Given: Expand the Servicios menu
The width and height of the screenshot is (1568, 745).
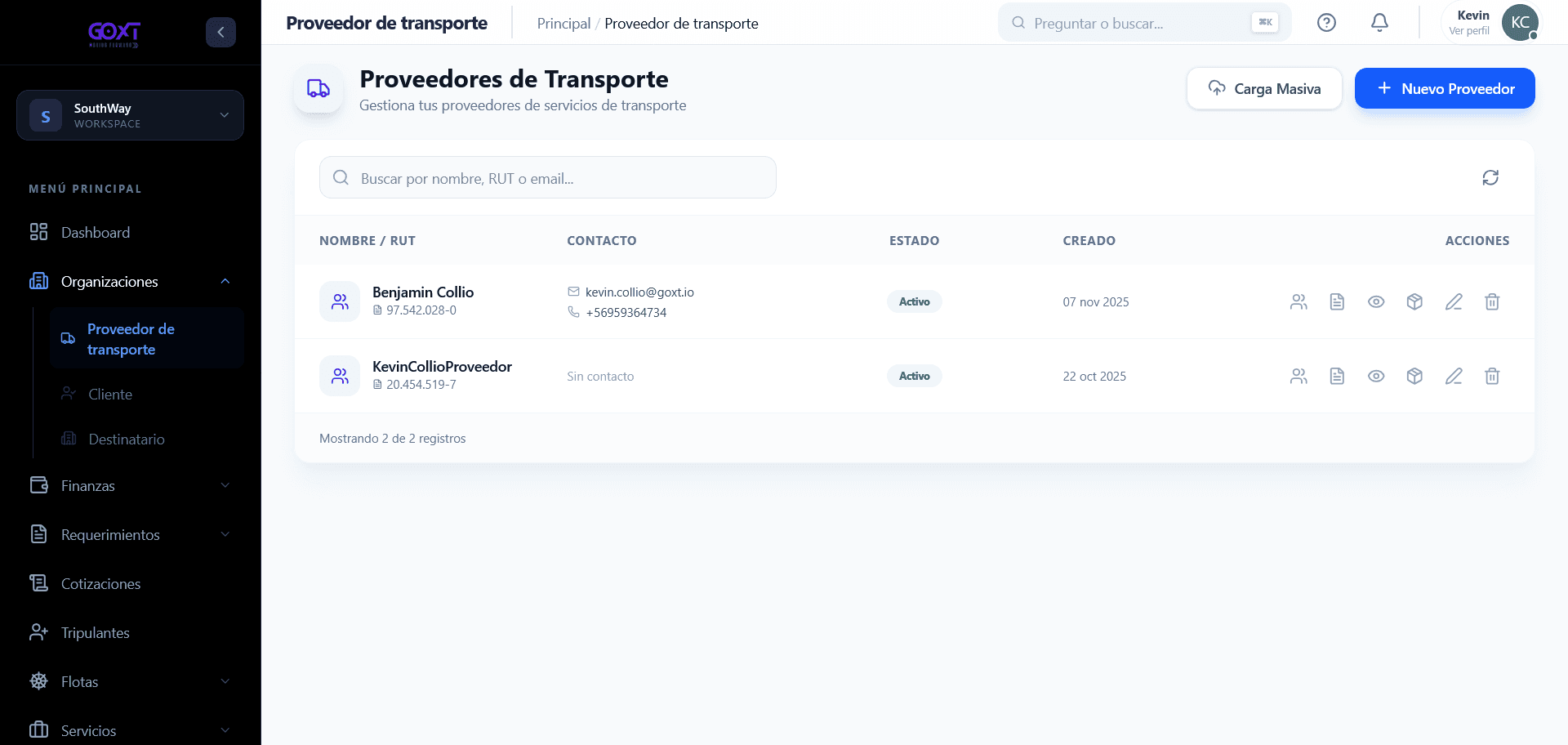Looking at the screenshot, I should tap(130, 730).
